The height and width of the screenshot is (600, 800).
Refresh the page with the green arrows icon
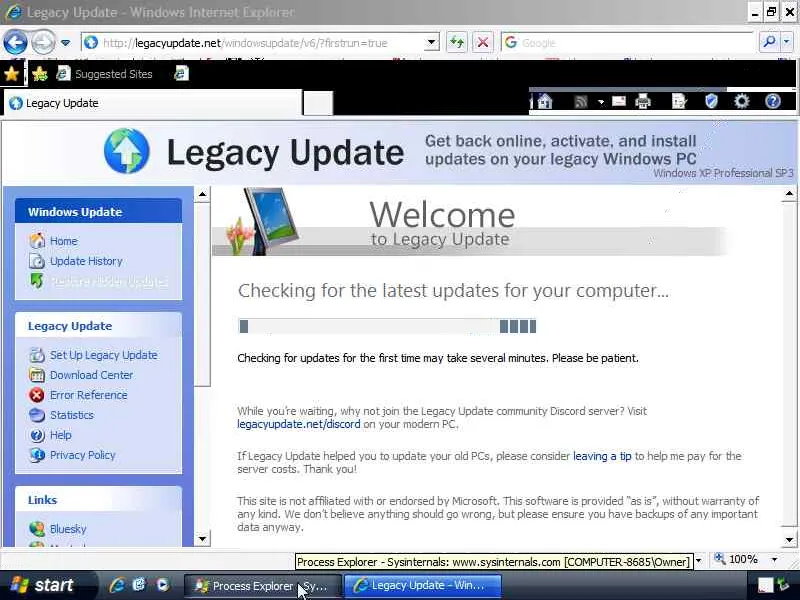point(457,42)
